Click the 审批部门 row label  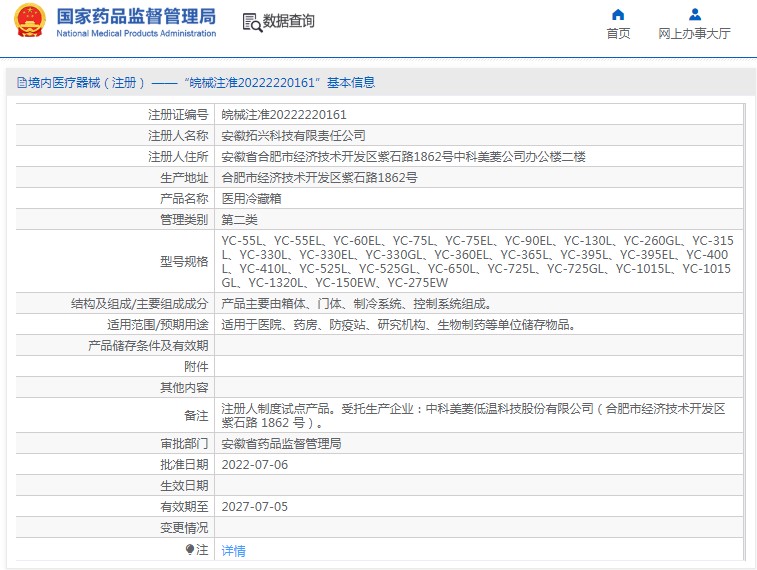(184, 444)
